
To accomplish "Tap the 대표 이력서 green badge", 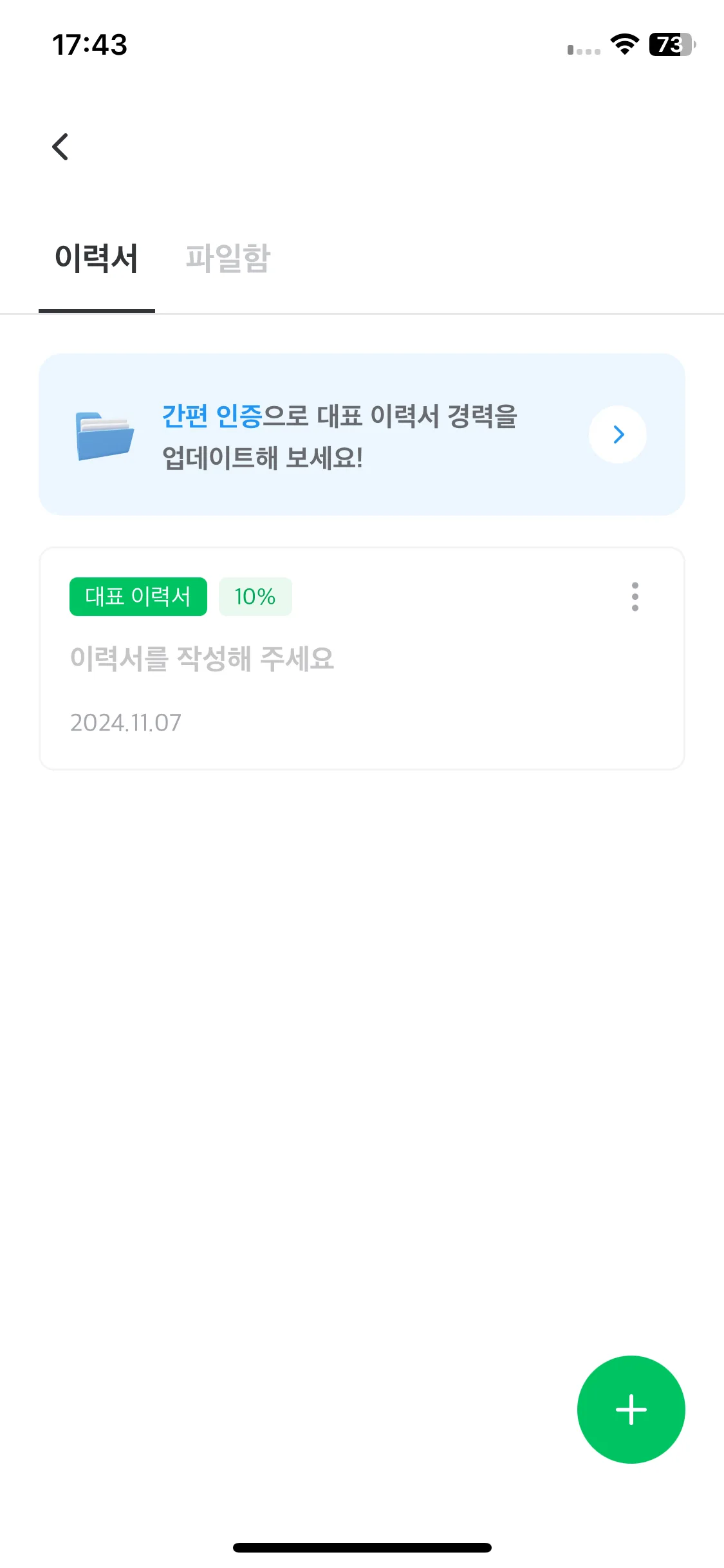I will pyautogui.click(x=138, y=597).
